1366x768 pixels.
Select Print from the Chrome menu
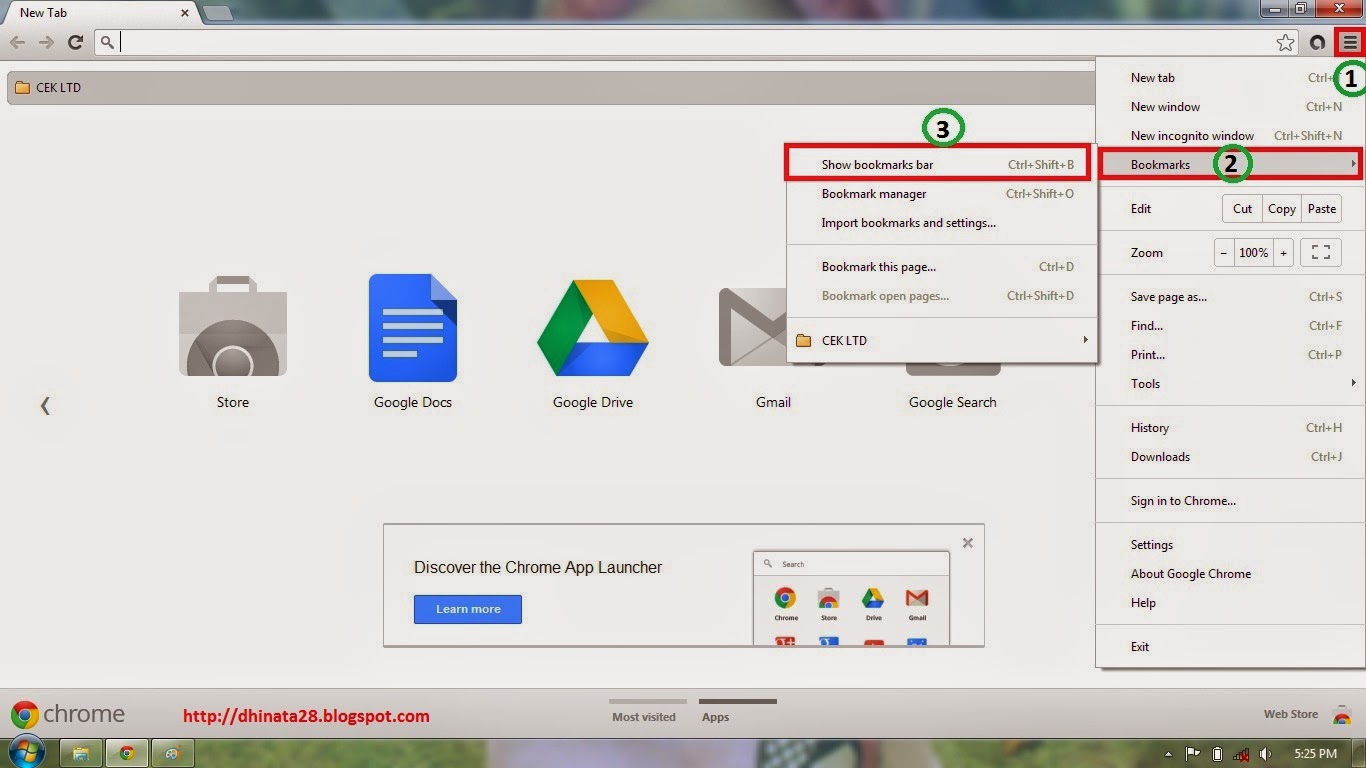tap(1231, 354)
